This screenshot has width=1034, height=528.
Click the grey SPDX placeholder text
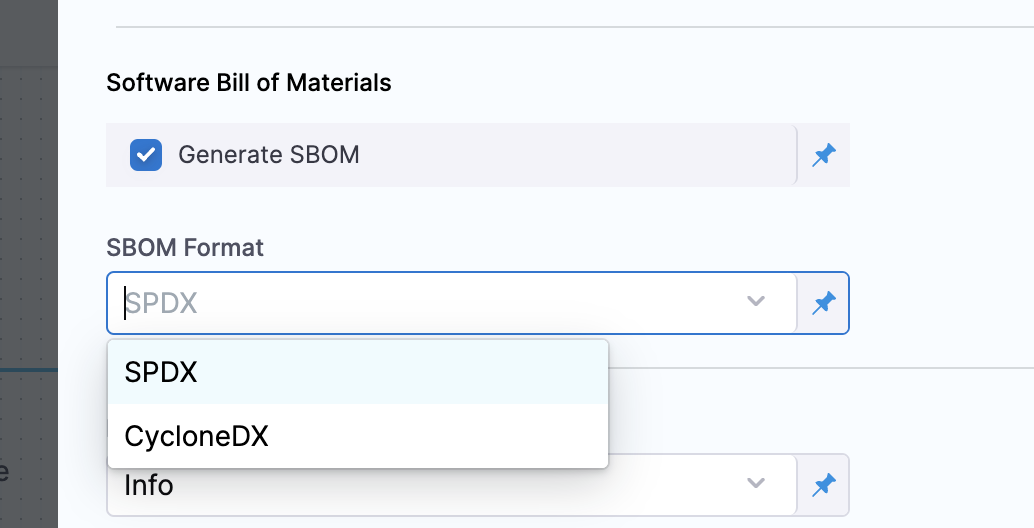pos(162,303)
